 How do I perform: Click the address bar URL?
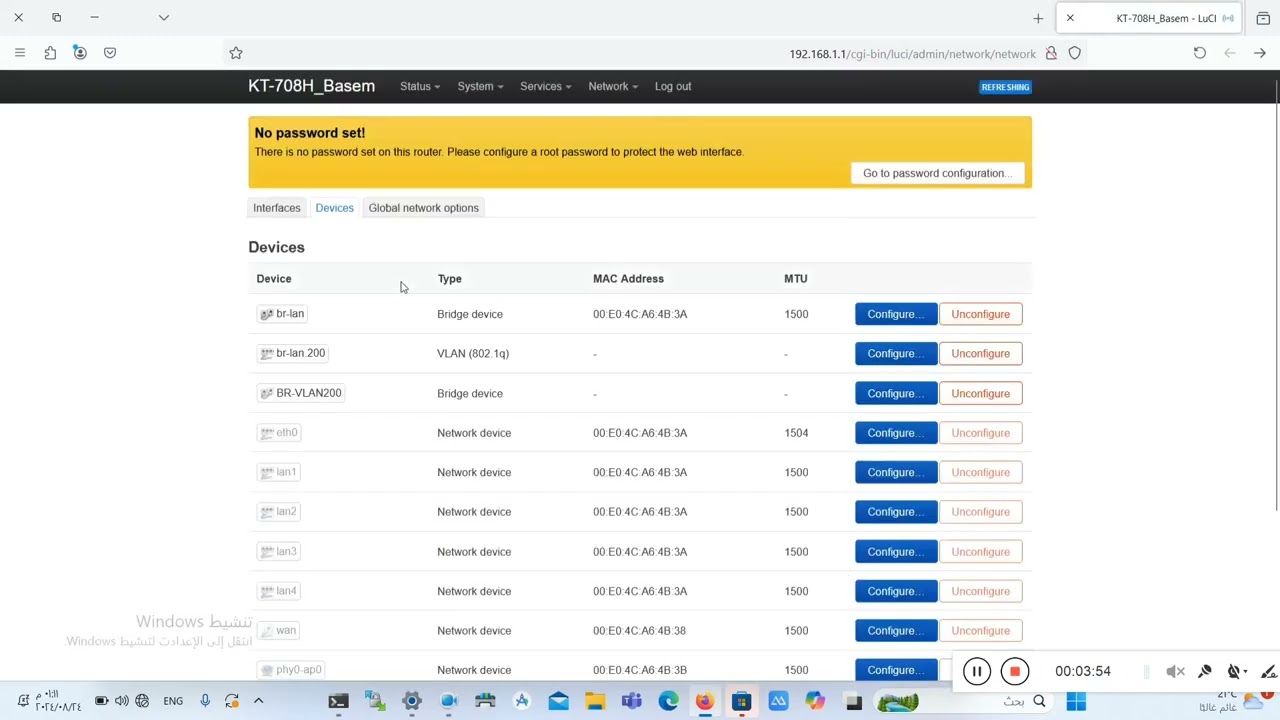coord(912,54)
